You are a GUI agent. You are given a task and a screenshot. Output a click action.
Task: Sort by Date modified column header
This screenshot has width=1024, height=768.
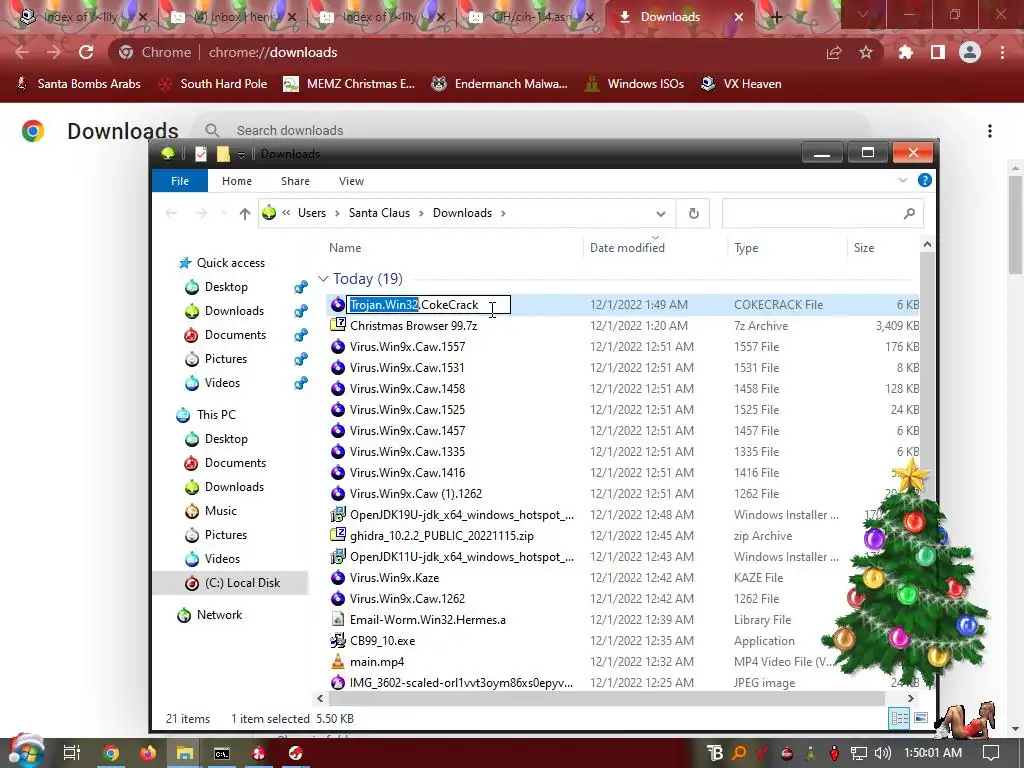(627, 248)
